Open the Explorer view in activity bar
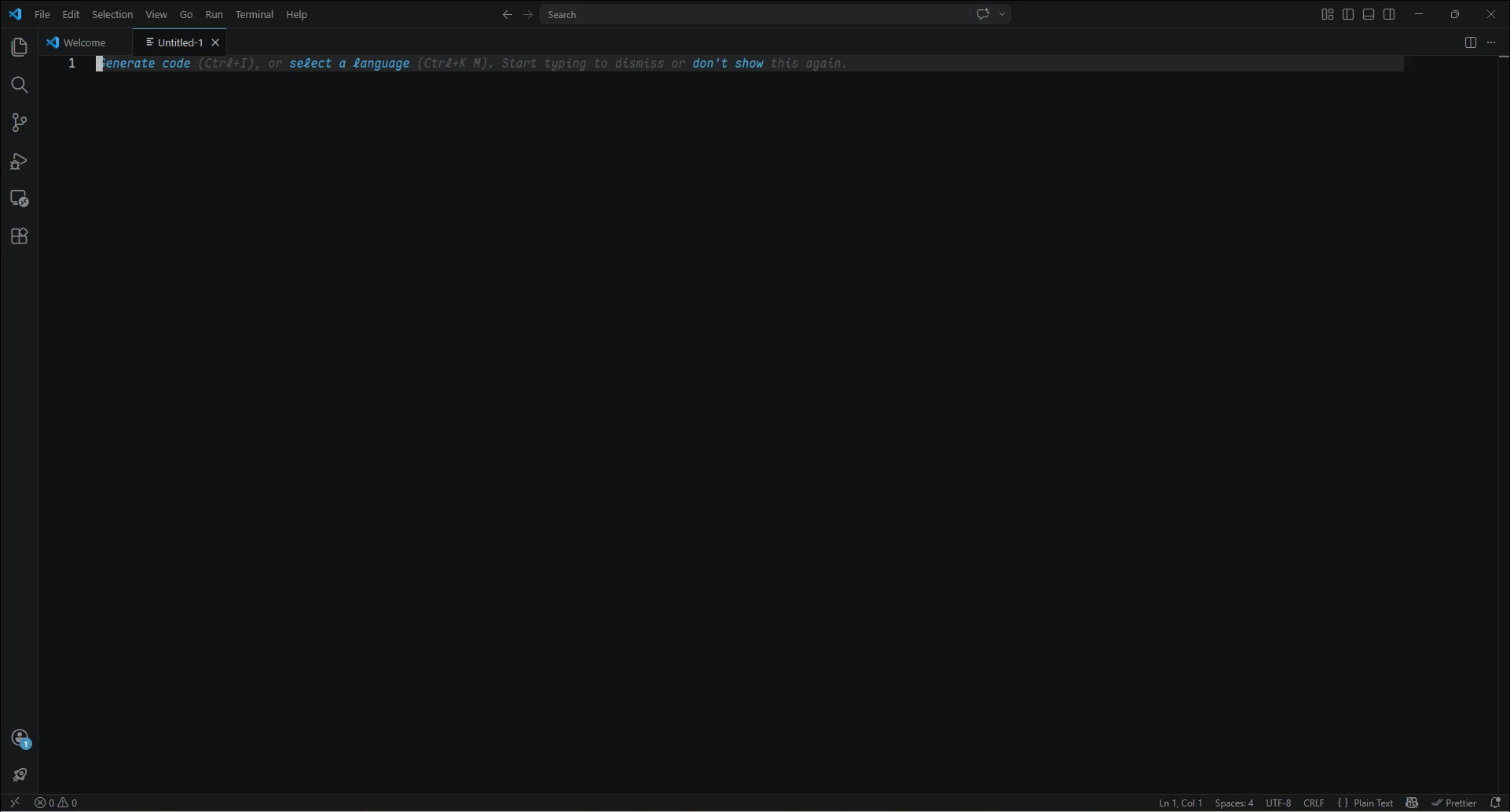Viewport: 1510px width, 812px height. point(19,47)
